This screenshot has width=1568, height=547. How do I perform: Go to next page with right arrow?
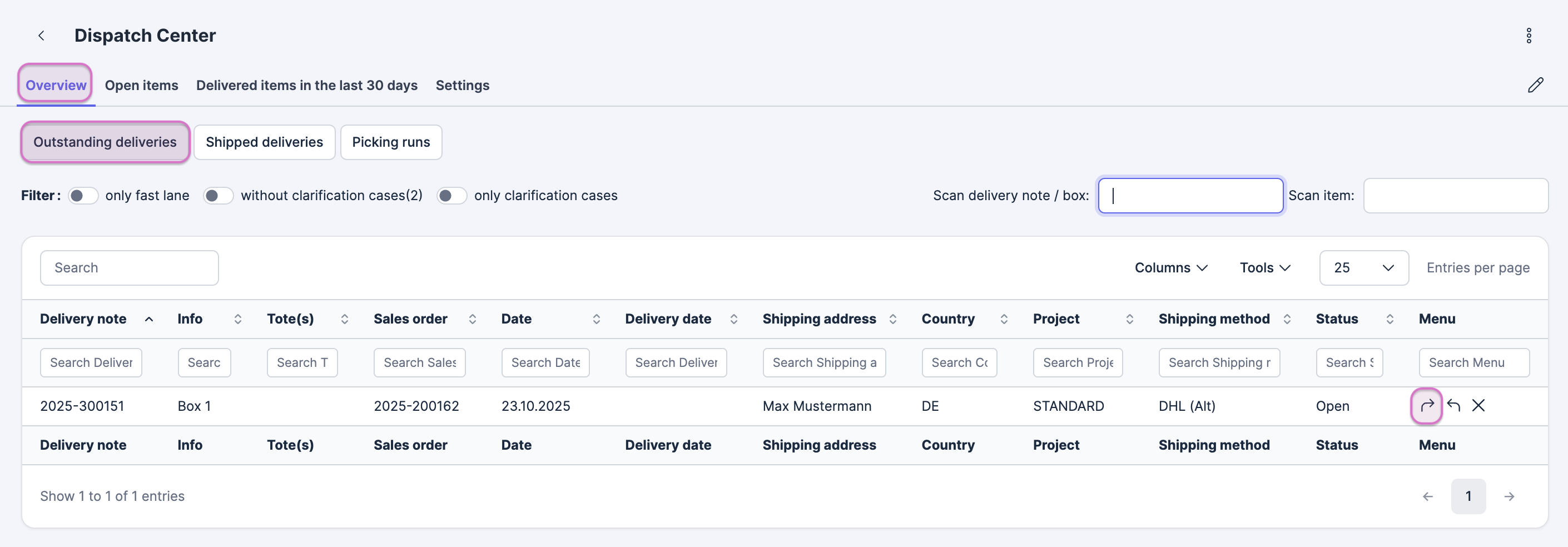pos(1509,496)
